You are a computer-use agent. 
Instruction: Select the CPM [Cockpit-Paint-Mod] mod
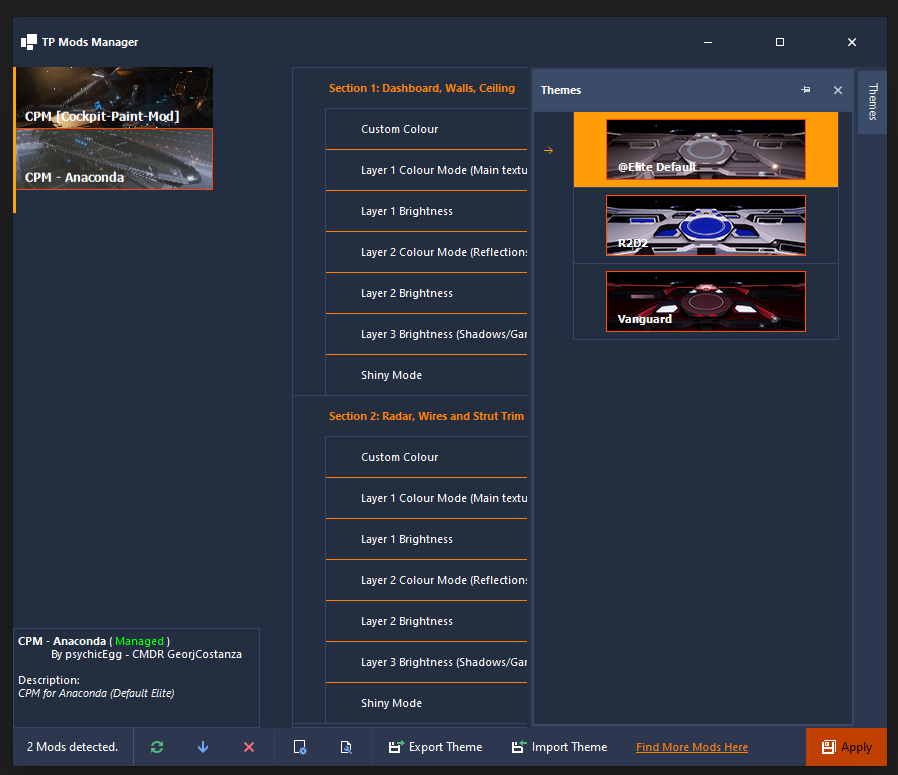click(115, 97)
